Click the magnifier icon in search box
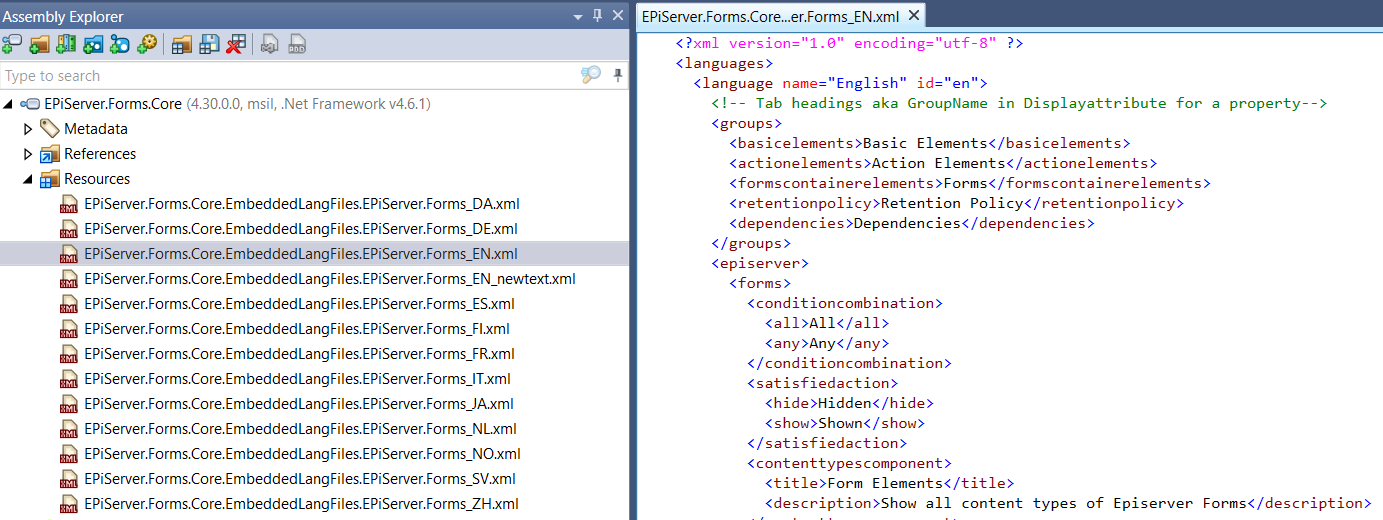Screen dimensions: 1383x520 point(591,76)
